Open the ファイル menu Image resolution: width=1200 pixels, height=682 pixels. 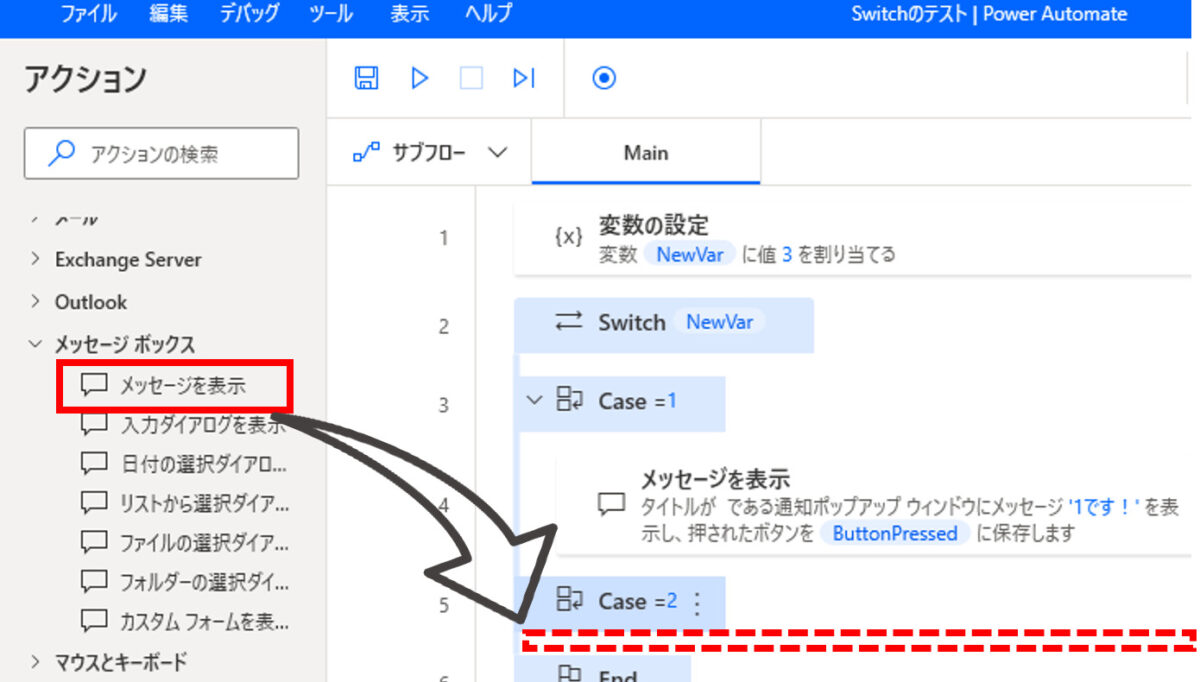(88, 14)
